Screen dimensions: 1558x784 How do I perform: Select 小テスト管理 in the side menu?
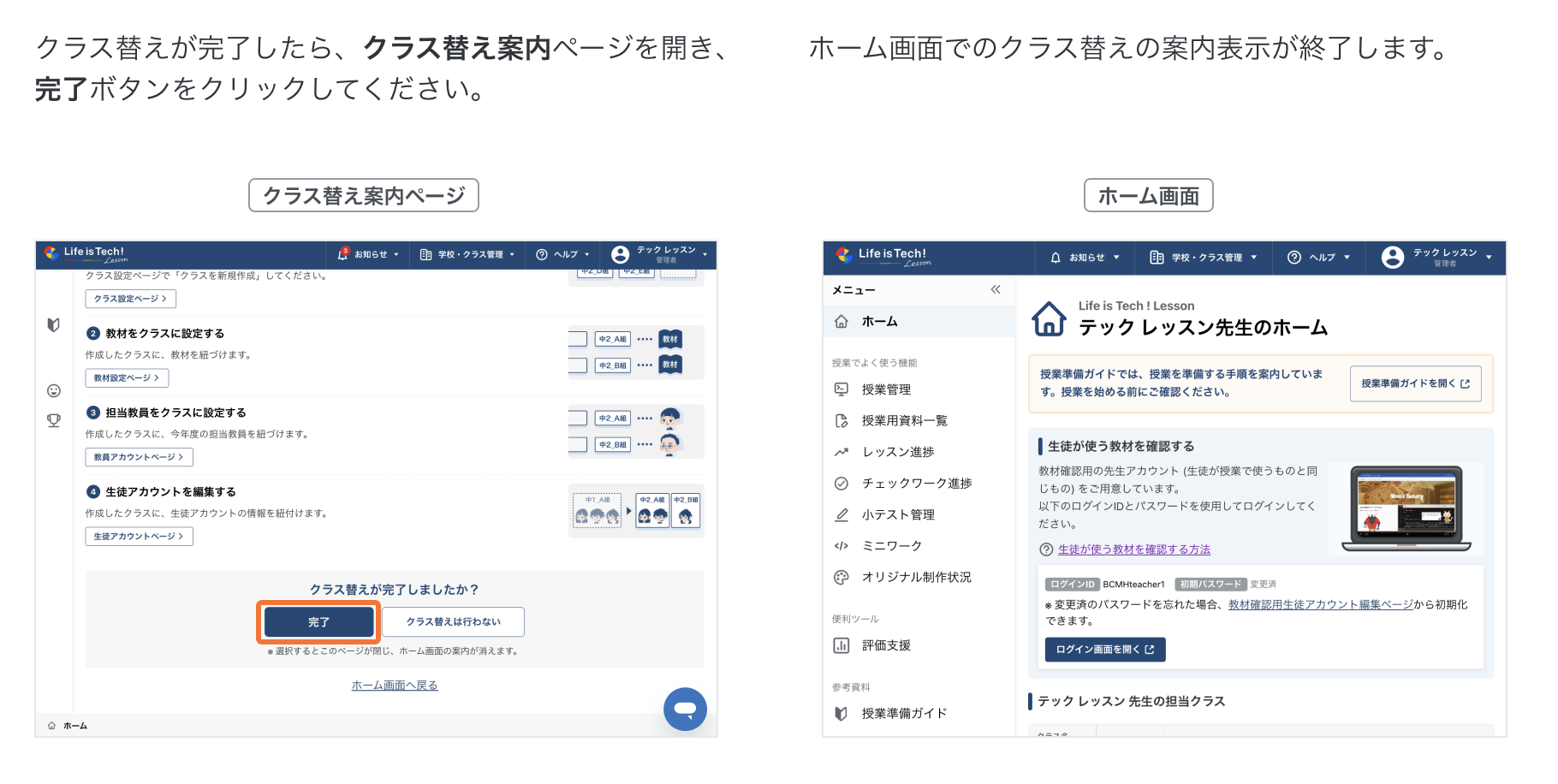(x=898, y=514)
